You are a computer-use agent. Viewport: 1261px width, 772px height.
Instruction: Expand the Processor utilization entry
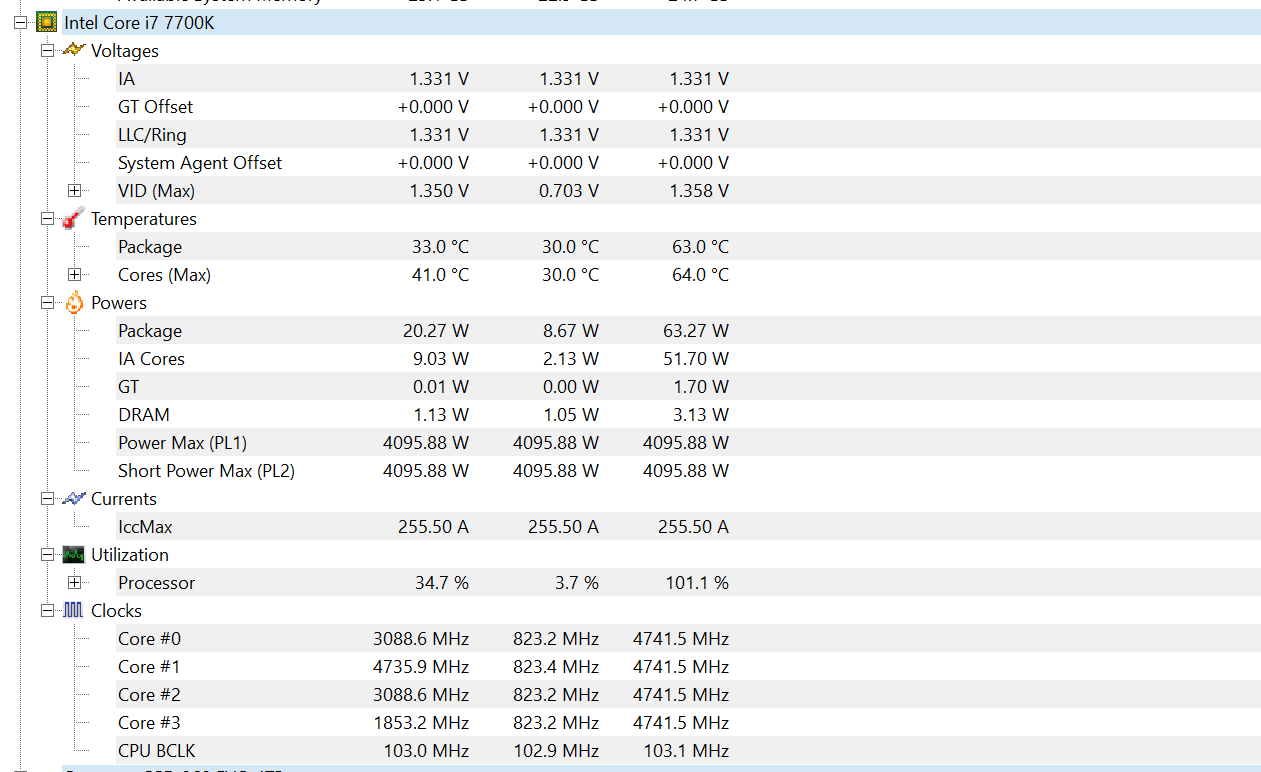[x=74, y=582]
